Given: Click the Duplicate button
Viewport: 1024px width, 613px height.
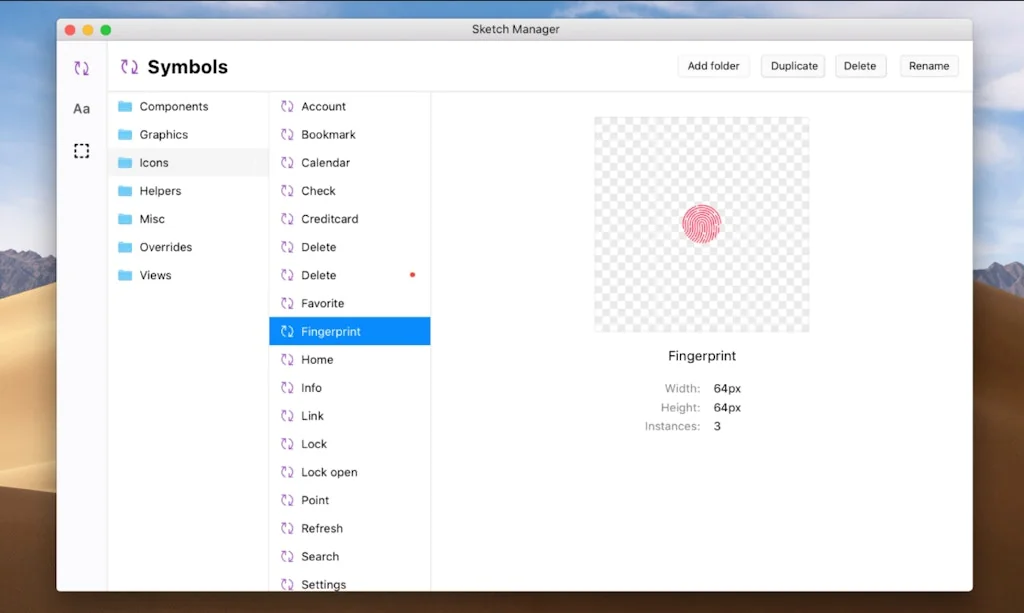Looking at the screenshot, I should point(792,65).
